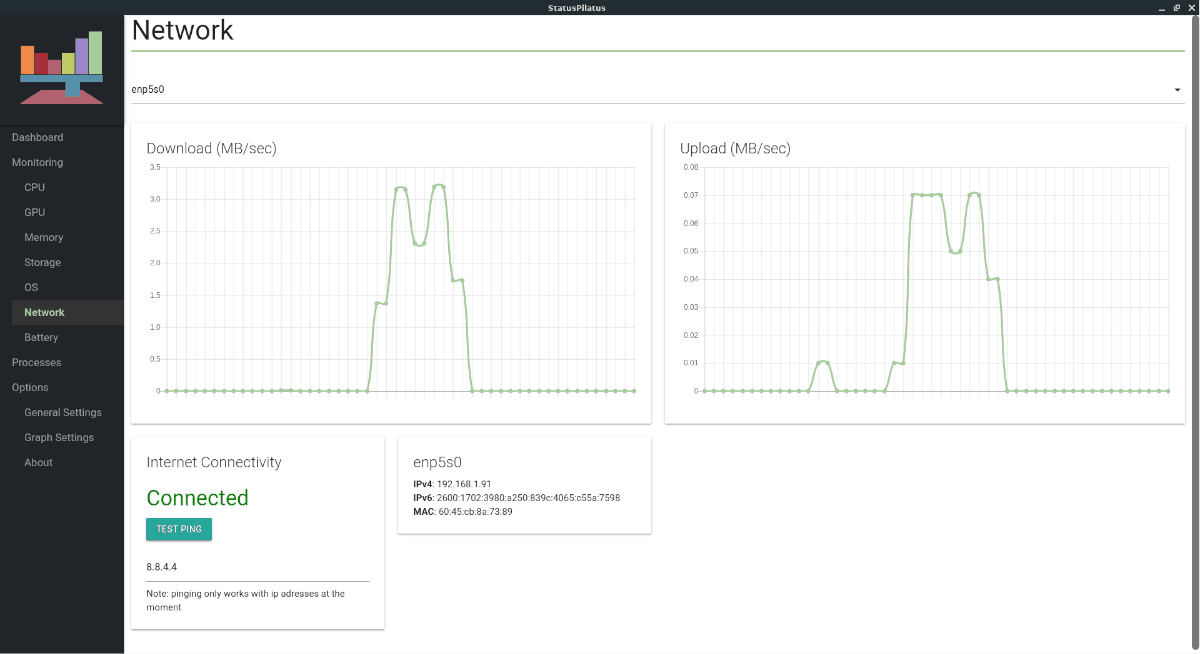Go to Memory monitoring page

click(x=44, y=237)
